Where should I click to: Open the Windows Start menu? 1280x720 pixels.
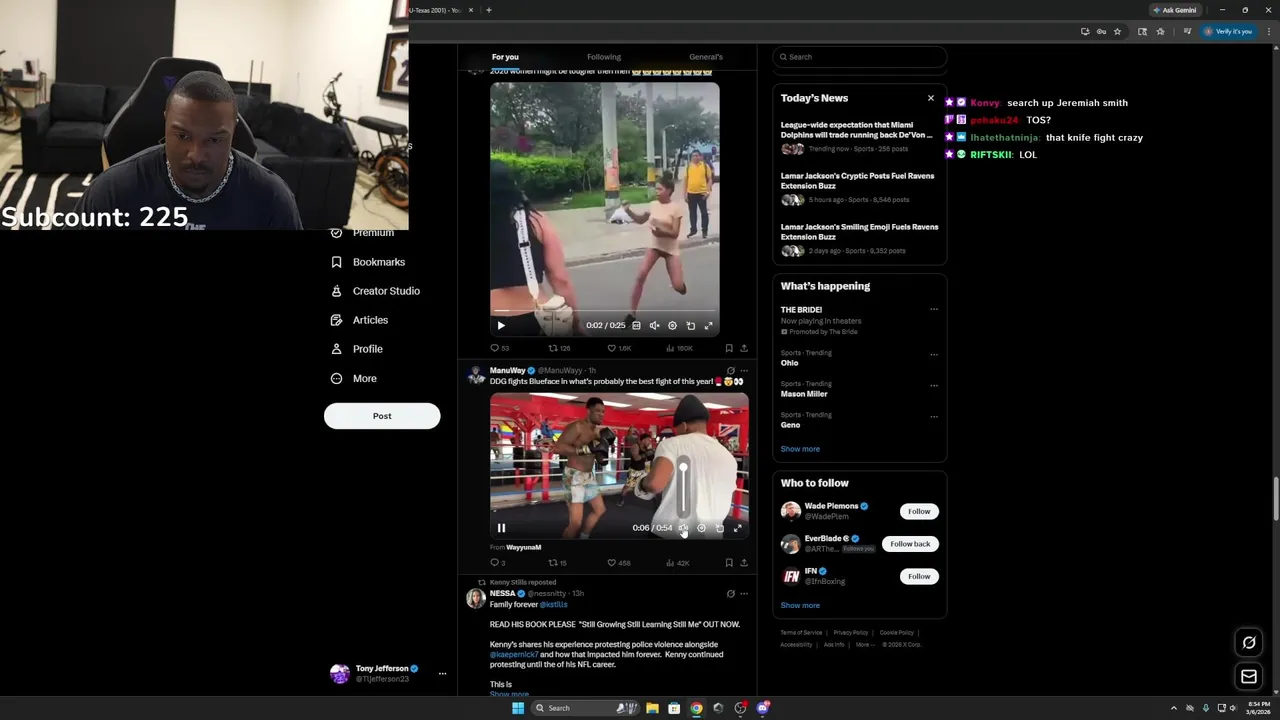click(x=518, y=708)
